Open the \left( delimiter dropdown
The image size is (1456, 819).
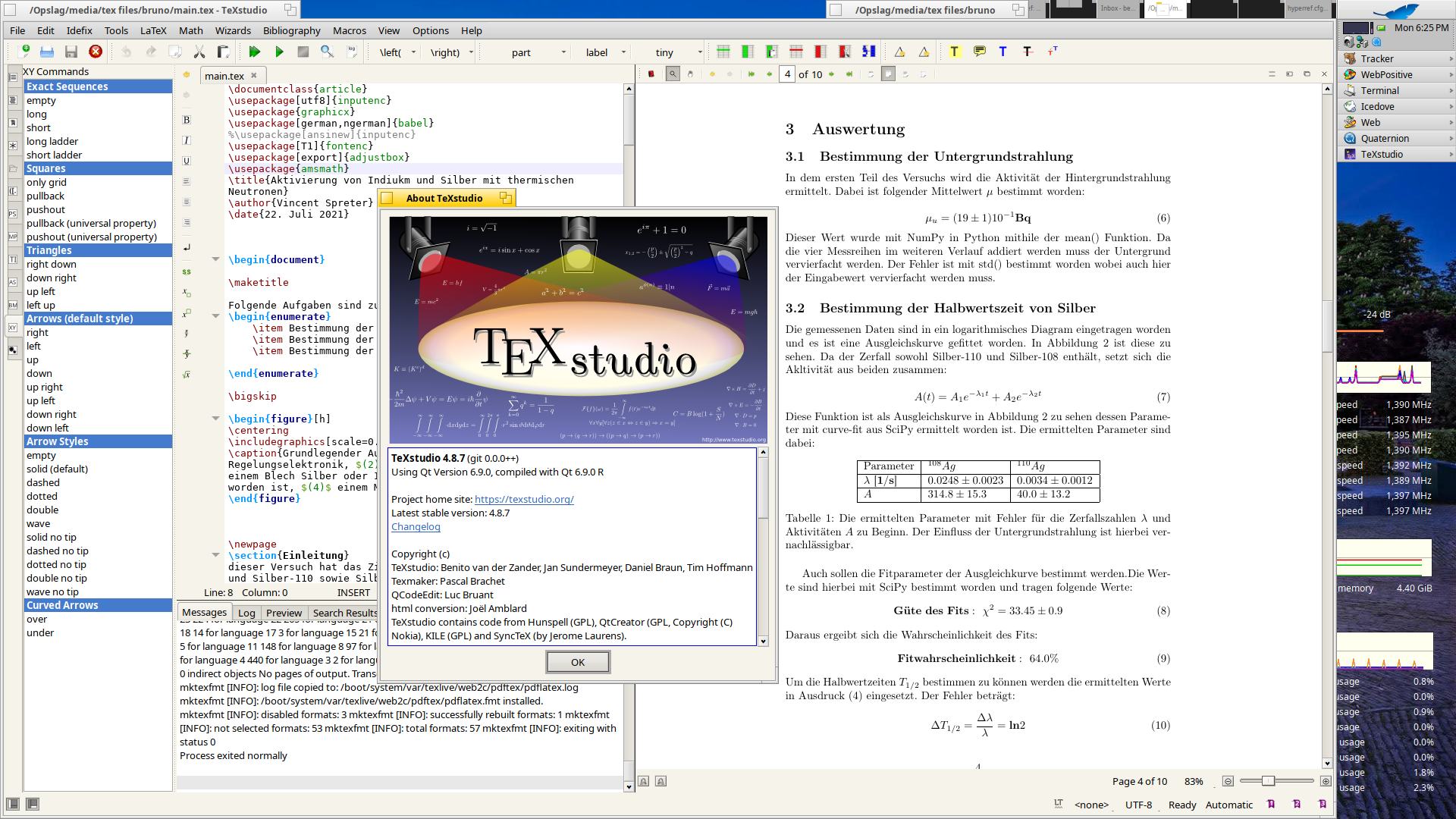point(413,52)
